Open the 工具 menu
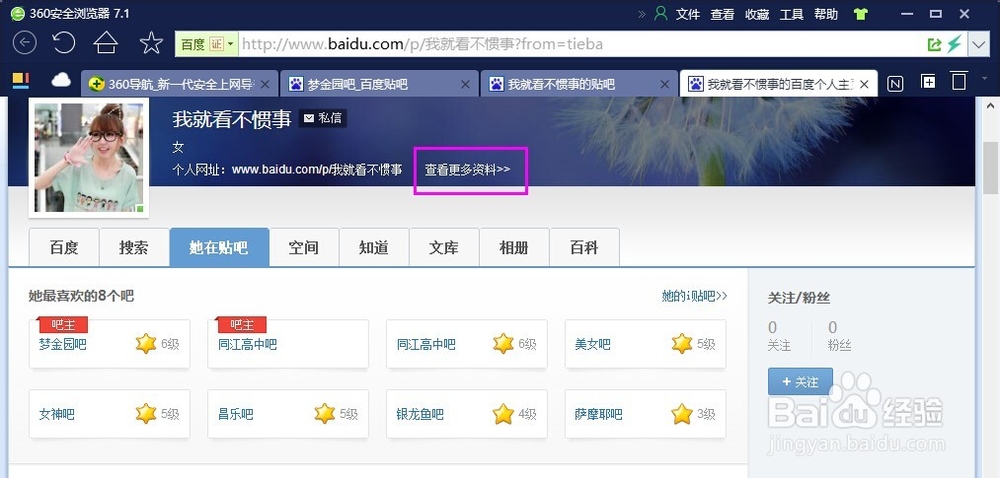This screenshot has width=1000, height=478. coord(791,14)
